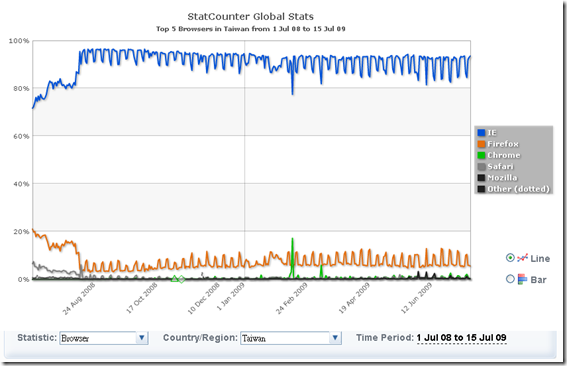Click the Mozilla black legend swatch
This screenshot has height=366, width=567.
pyautogui.click(x=481, y=178)
